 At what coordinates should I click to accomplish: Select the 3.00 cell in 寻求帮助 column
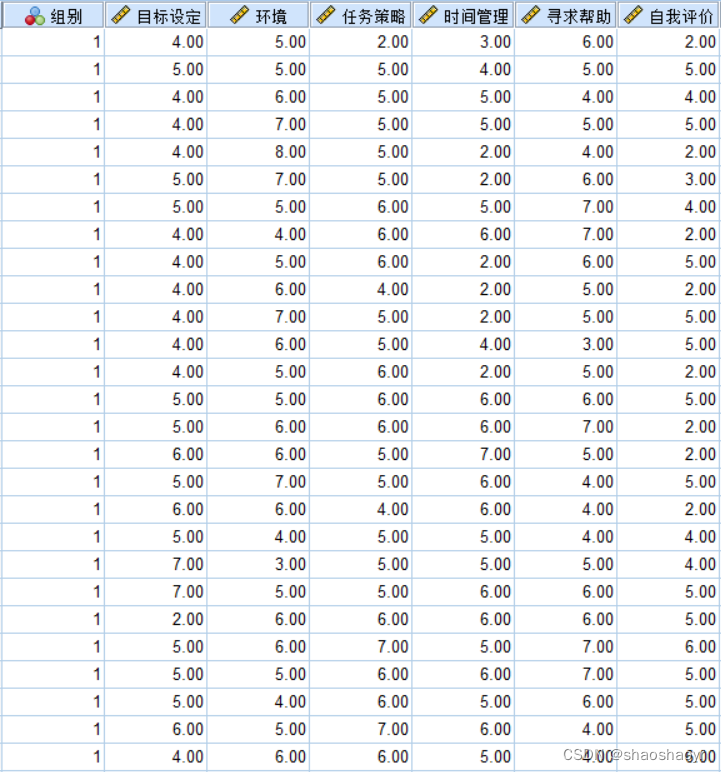[565, 344]
